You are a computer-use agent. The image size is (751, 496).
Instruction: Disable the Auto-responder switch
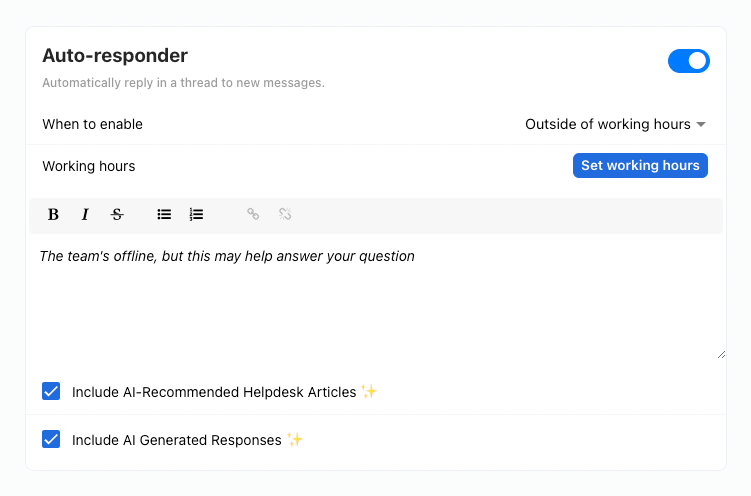(x=688, y=61)
